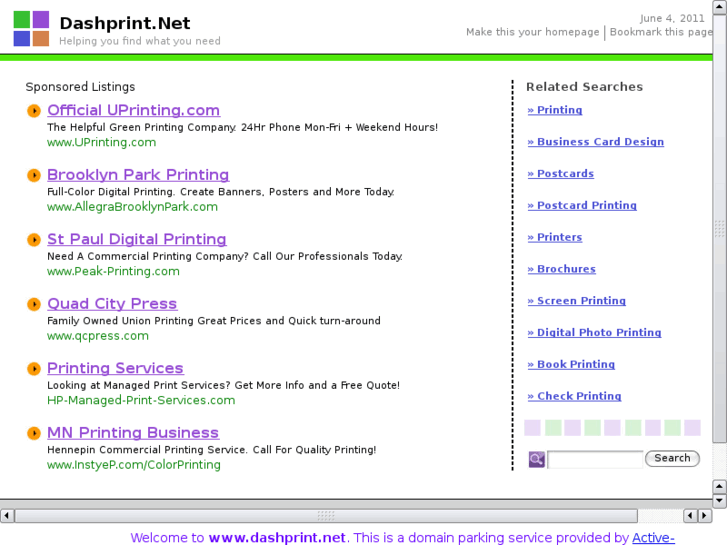Visit www.InstyeP.com/ColorPrinting green URL
The height and width of the screenshot is (545, 727).
pyautogui.click(x=134, y=465)
